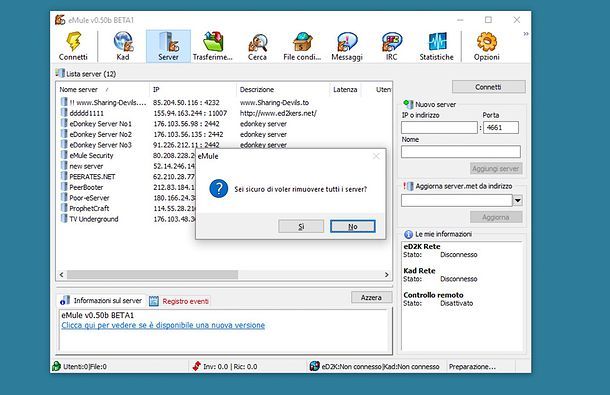Image resolution: width=610 pixels, height=395 pixels.
Task: Click the Connetti button in the right panel
Action: click(489, 87)
